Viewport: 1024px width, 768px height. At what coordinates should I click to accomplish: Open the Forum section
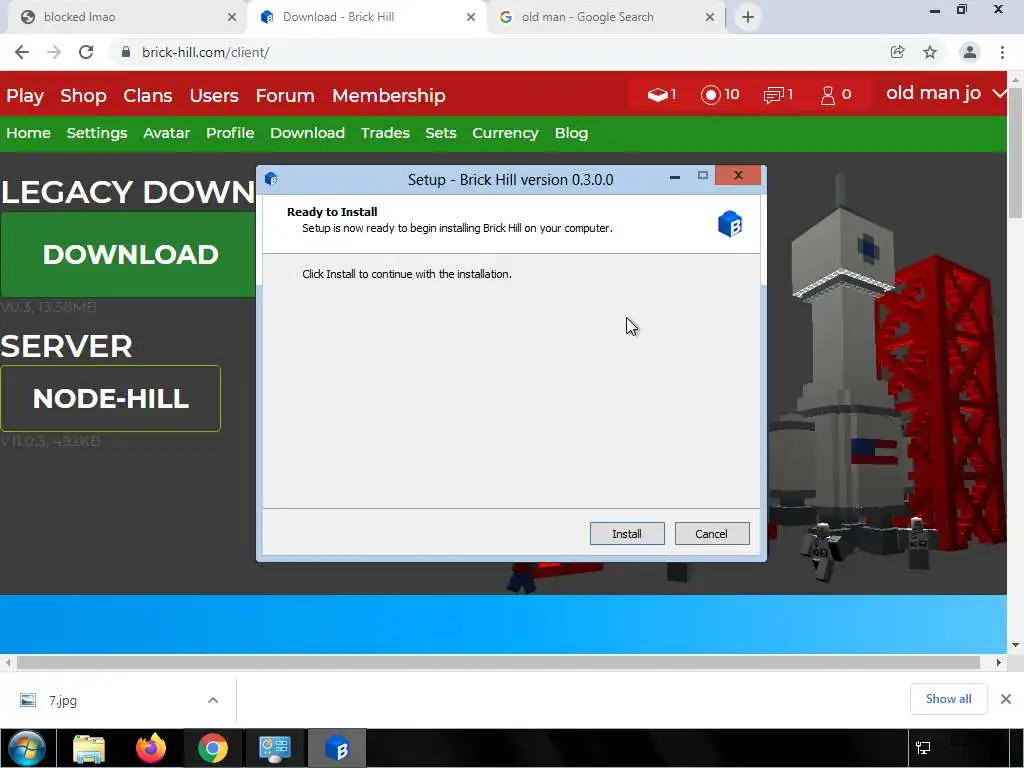tap(285, 95)
